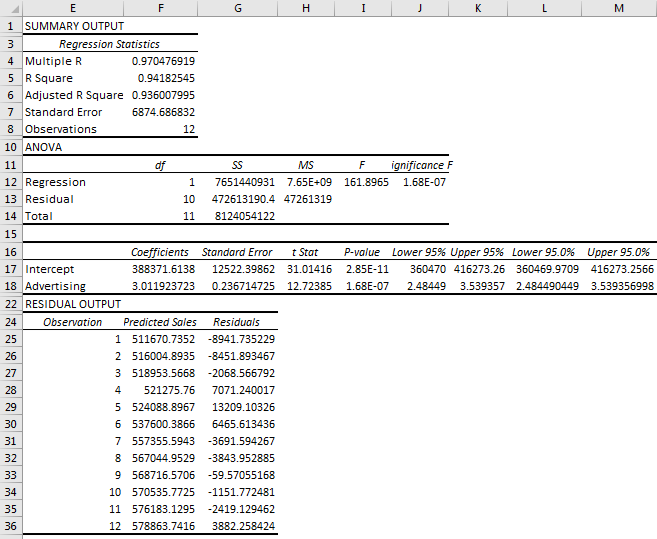This screenshot has height=539, width=657.
Task: Select Intercept coefficient 388371.6138
Action: (x=163, y=269)
